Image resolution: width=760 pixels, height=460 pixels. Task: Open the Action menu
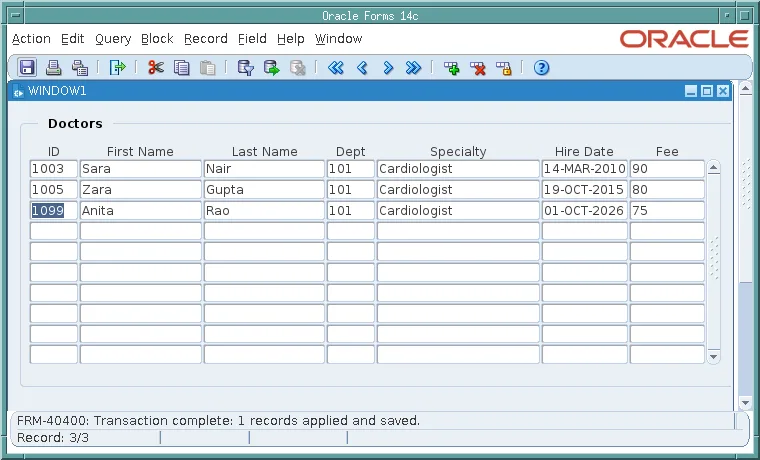coord(31,39)
